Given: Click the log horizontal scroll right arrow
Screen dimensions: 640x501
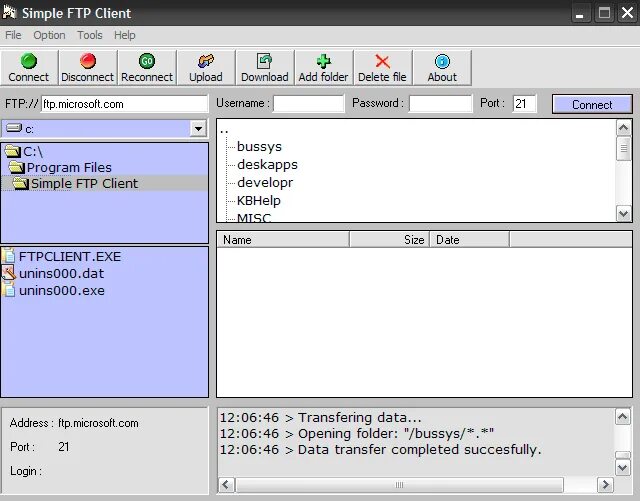Looking at the screenshot, I should 605,485.
